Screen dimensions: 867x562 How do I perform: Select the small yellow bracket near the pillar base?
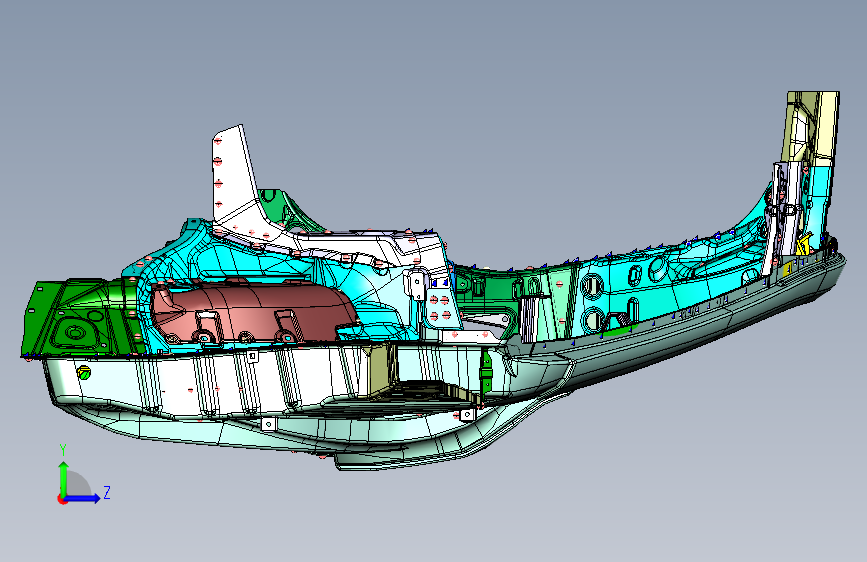pyautogui.click(x=803, y=244)
